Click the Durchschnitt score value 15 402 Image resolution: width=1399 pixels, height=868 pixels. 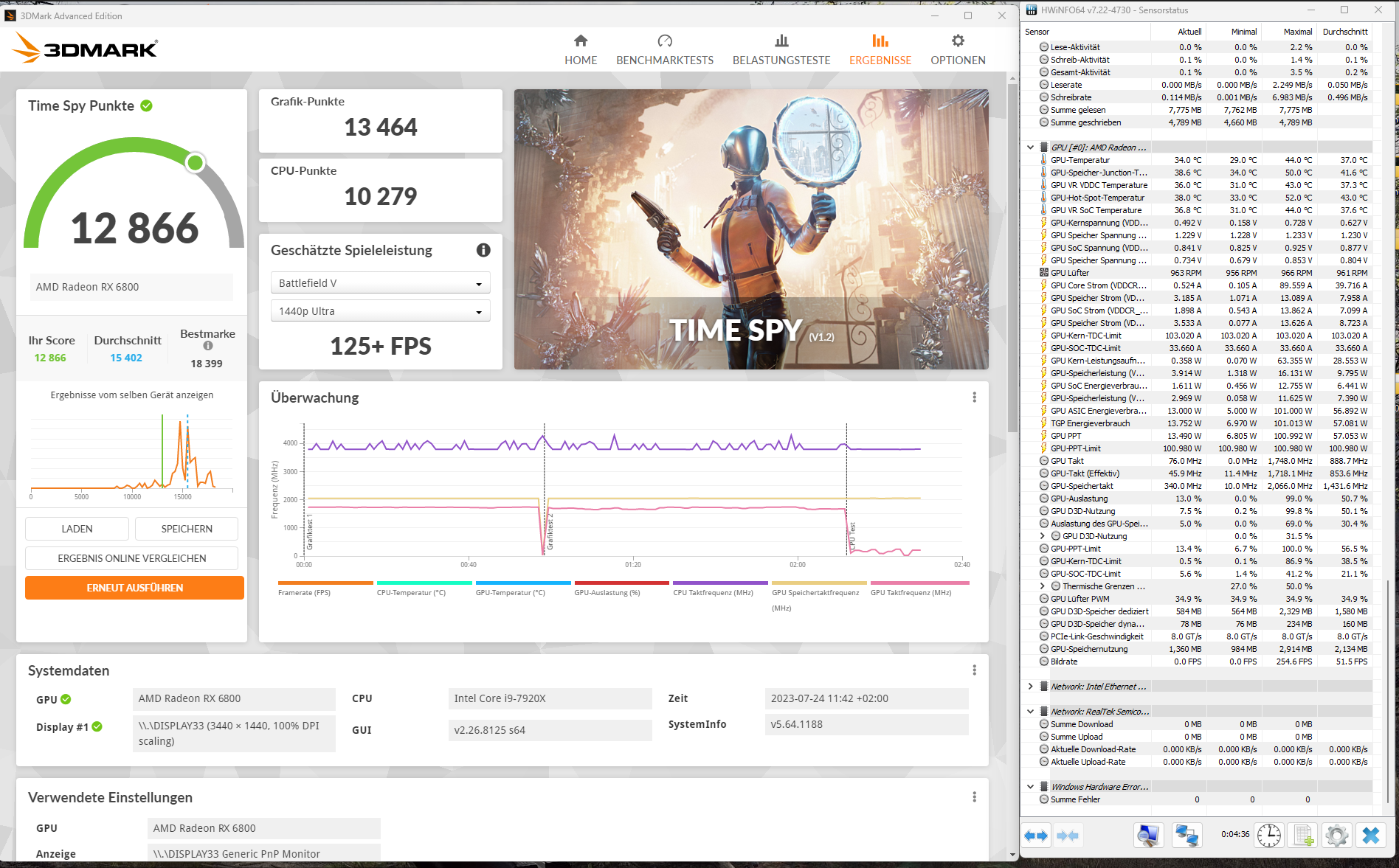tap(126, 358)
